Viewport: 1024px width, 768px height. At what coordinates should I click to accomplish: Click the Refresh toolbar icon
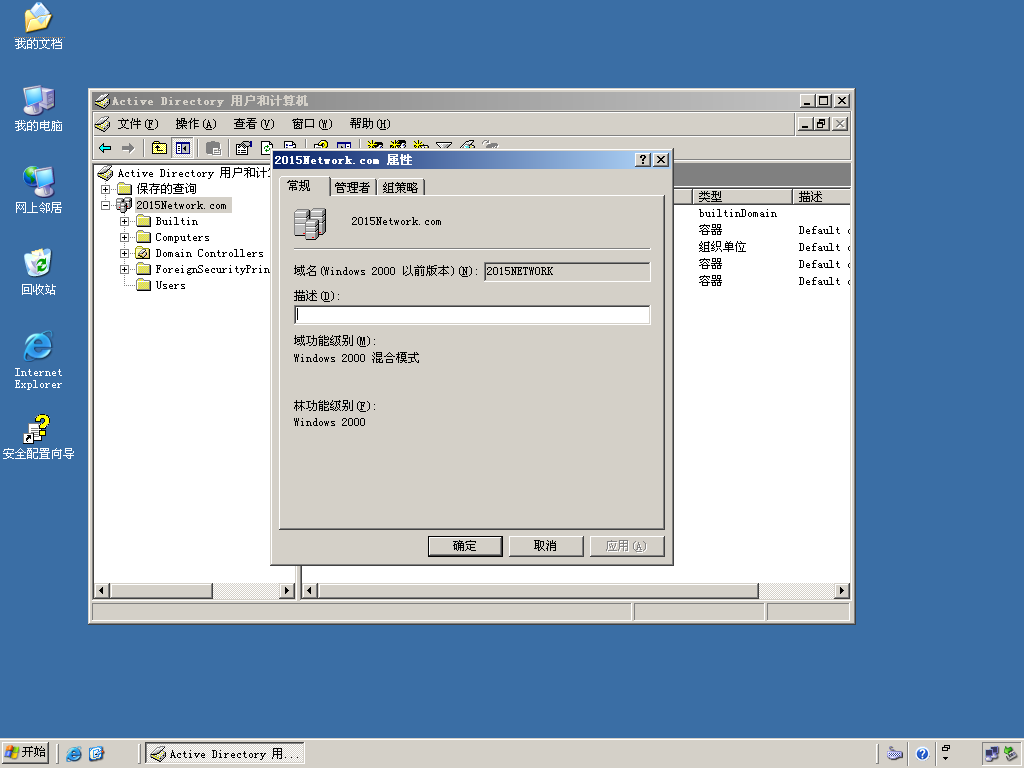tap(266, 148)
